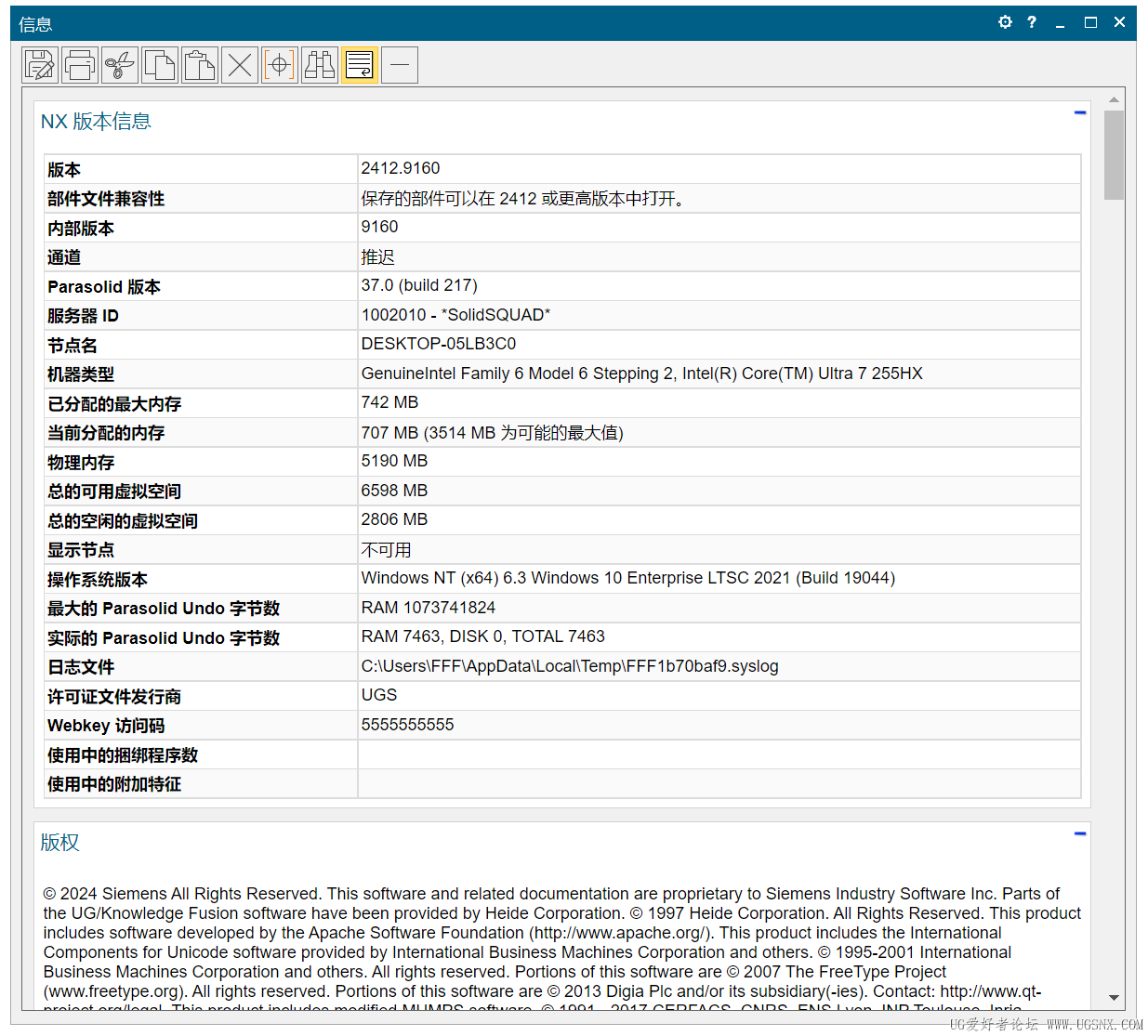This screenshot has width=1148, height=1036.
Task: Click the GenuineIntel machine type value
Action: (641, 374)
